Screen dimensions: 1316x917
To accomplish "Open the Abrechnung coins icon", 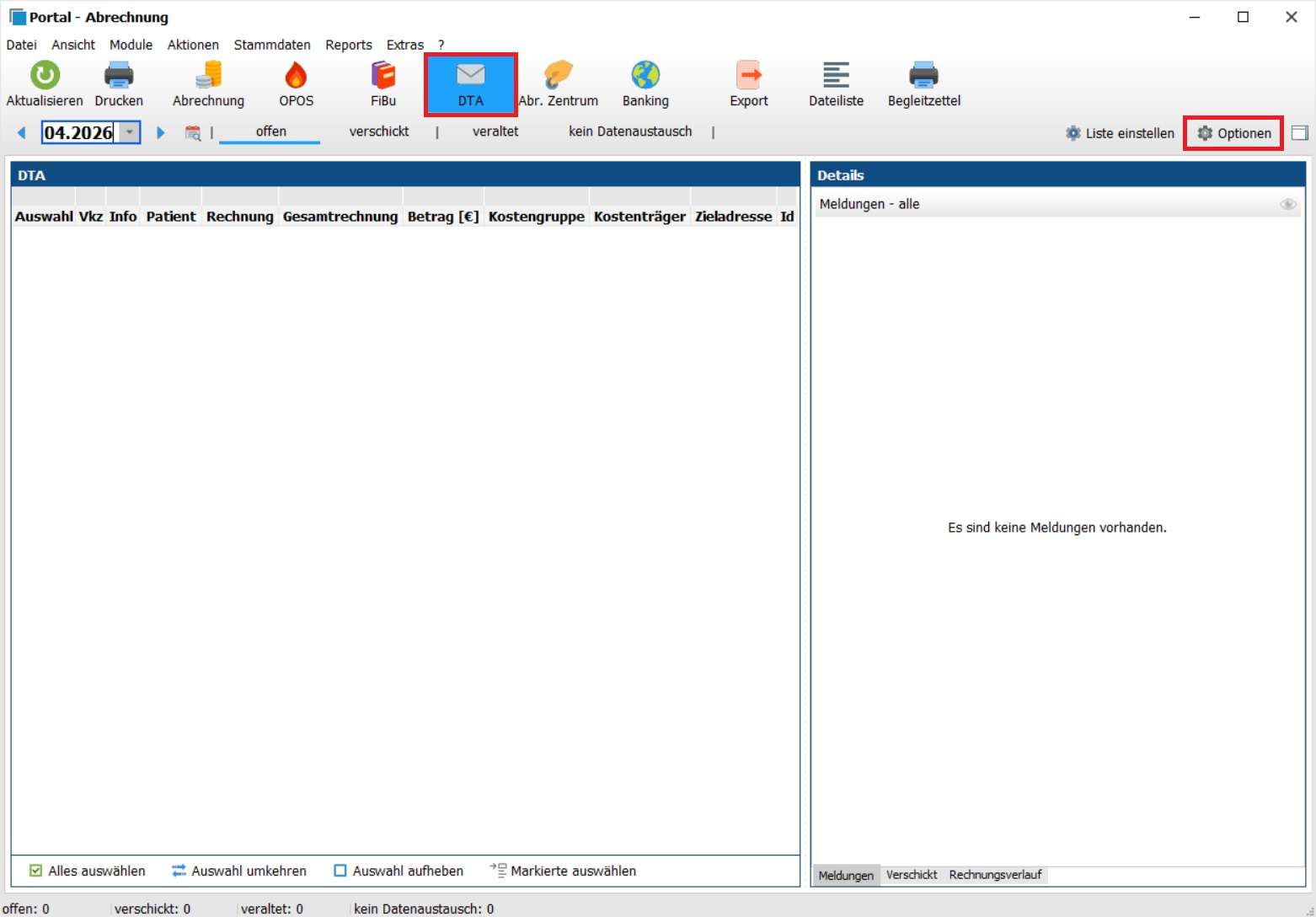I will click(208, 76).
